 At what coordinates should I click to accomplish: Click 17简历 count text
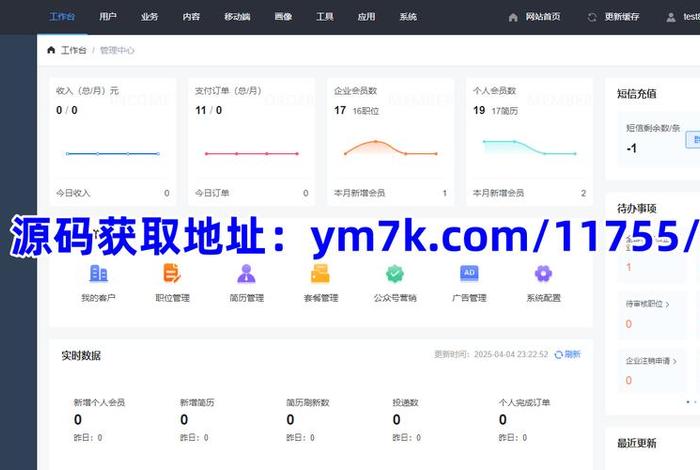tap(504, 111)
